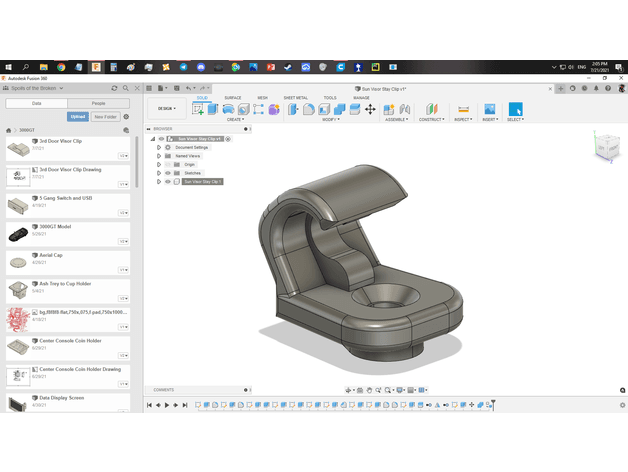Search in the data panel
628x472 pixels.
click(x=126, y=88)
